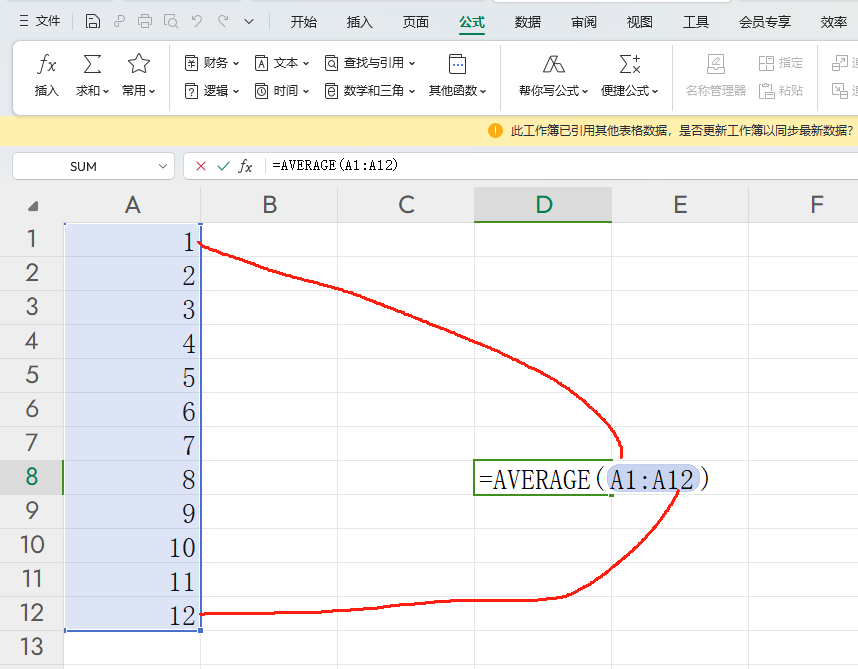Click the orange warning icon in notification bar

495,131
